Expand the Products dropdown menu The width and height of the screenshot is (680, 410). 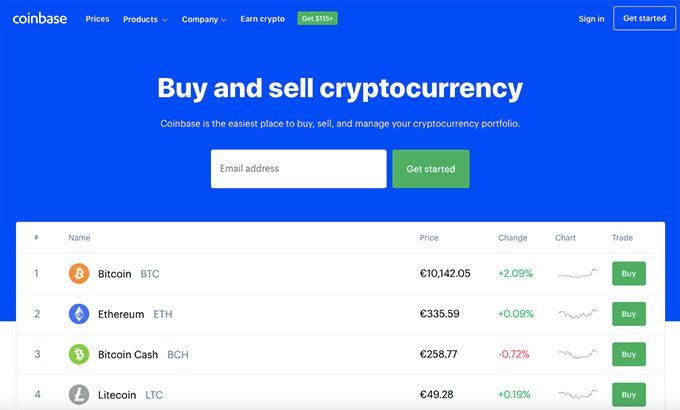click(145, 19)
